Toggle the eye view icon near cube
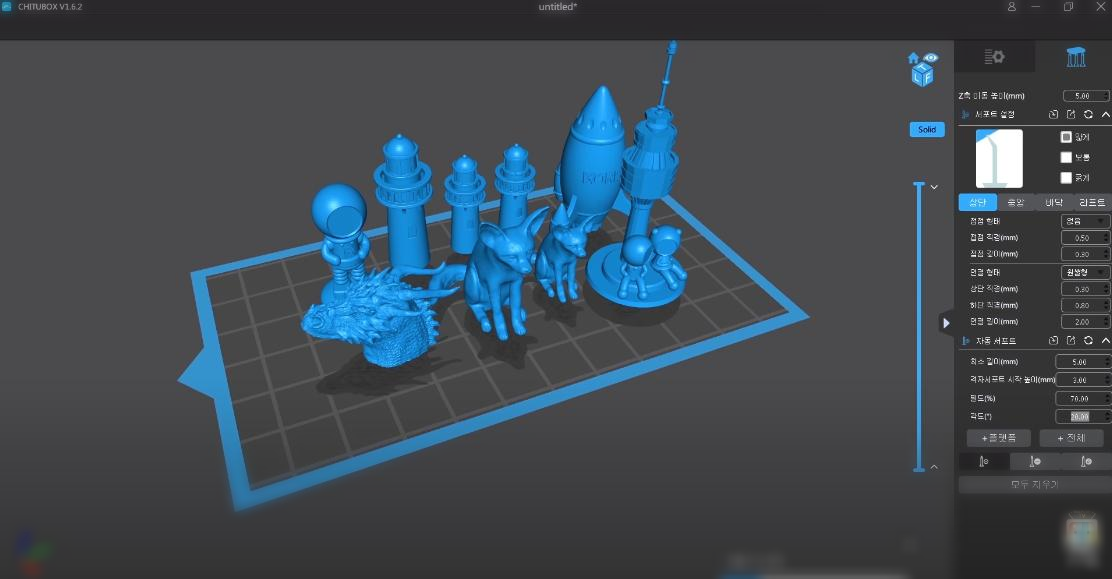This screenshot has height=579, width=1112. pos(931,57)
